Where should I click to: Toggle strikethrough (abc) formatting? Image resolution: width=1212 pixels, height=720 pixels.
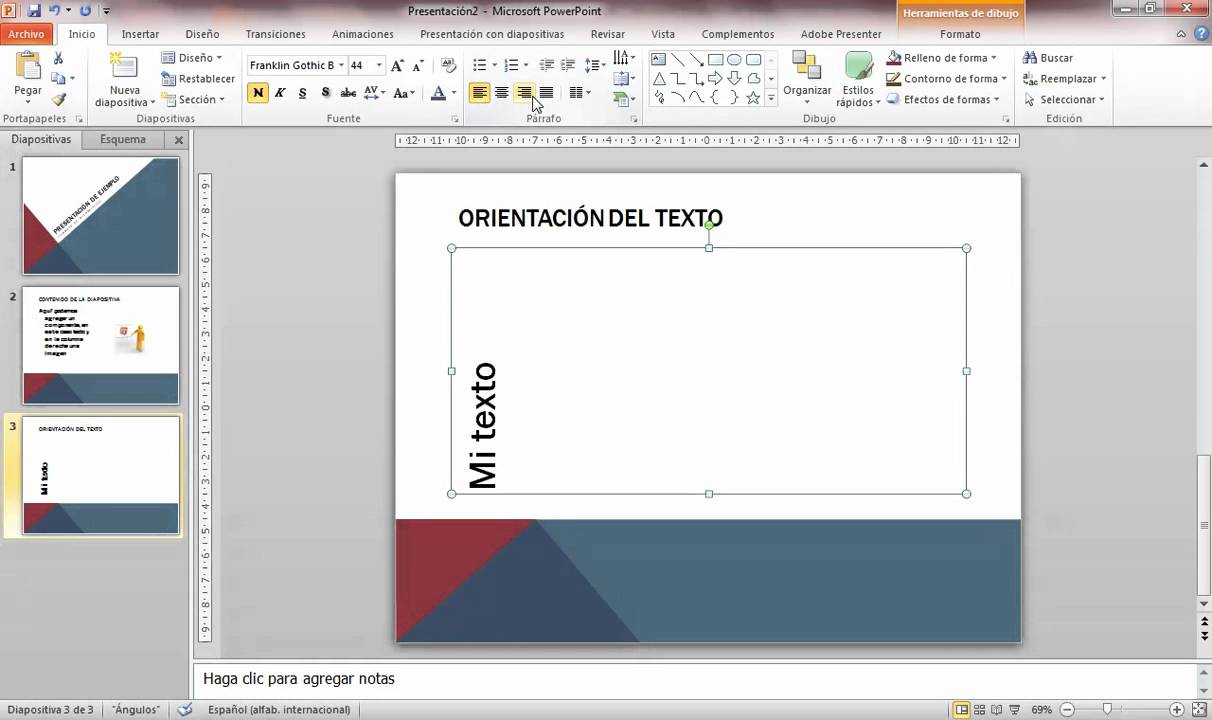click(348, 93)
